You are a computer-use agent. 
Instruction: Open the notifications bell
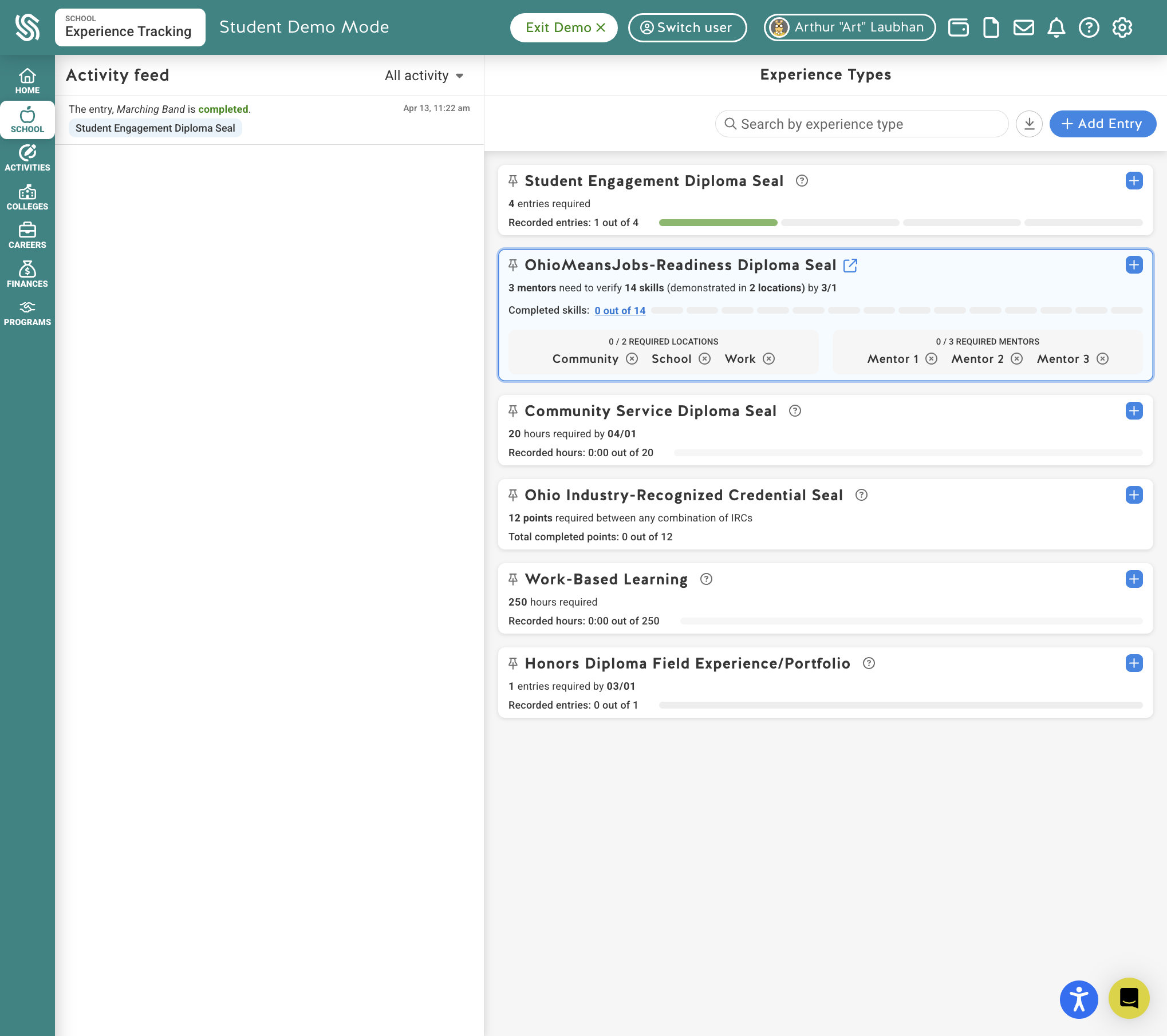tap(1056, 27)
